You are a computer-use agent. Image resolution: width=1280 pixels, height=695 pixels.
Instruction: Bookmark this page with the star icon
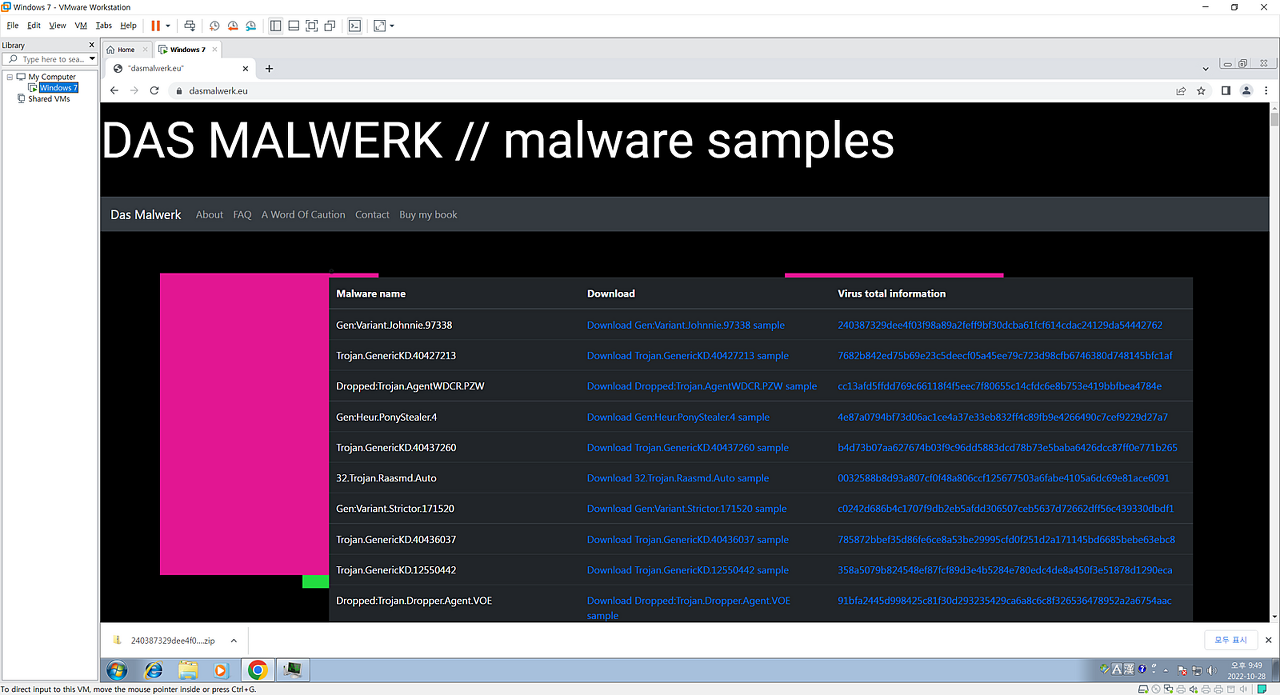pos(1201,90)
